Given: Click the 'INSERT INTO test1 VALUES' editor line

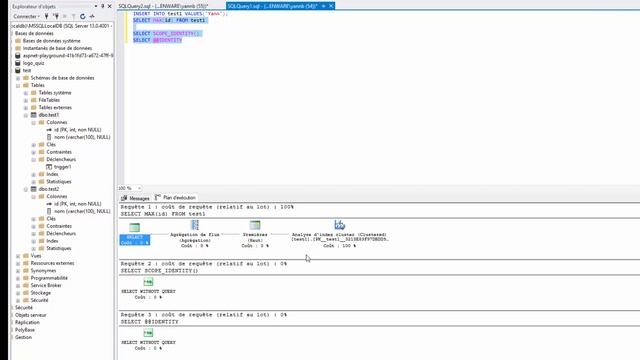Looking at the screenshot, I should click(180, 13).
